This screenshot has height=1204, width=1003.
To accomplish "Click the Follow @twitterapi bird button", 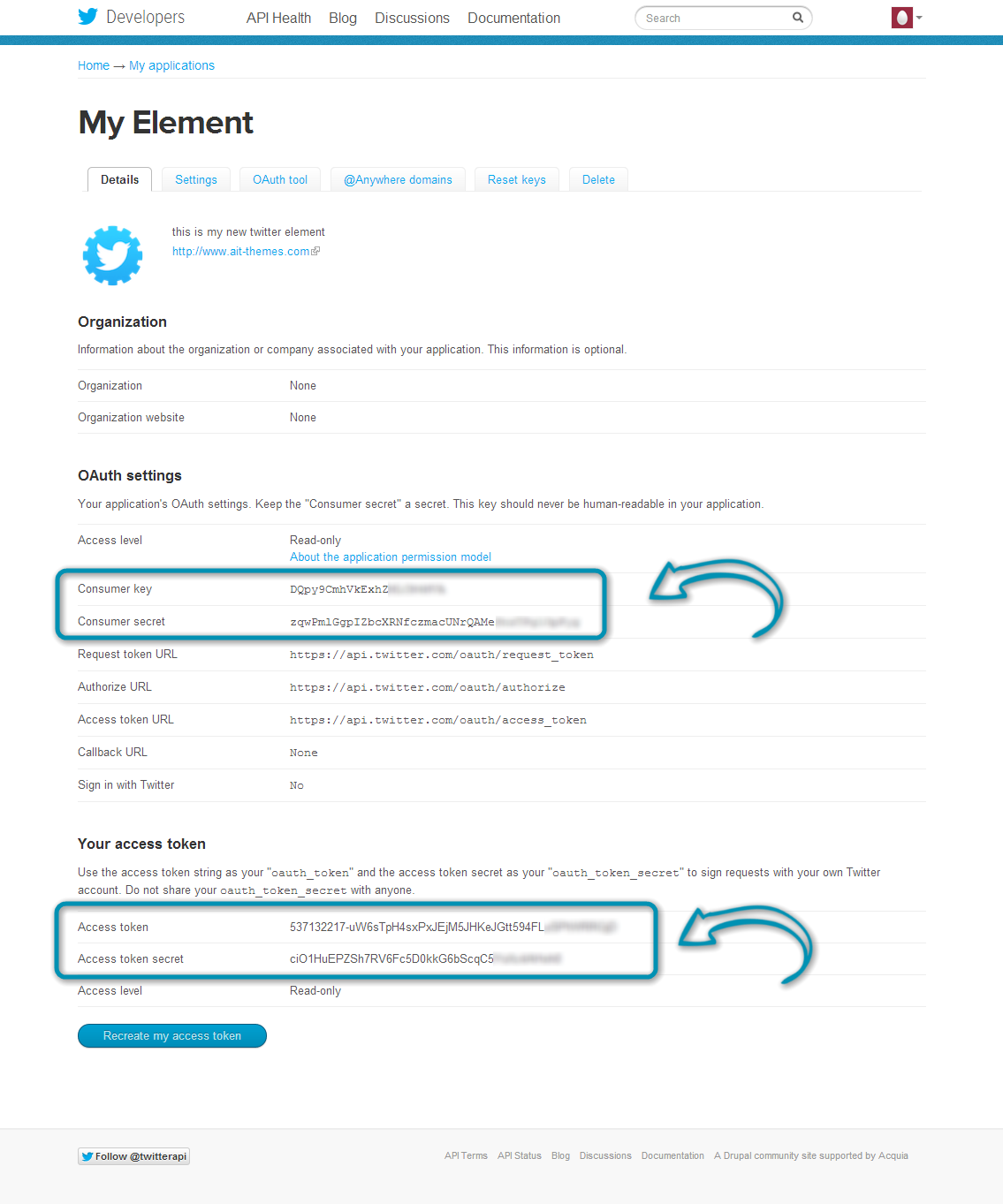I will pos(133,1156).
